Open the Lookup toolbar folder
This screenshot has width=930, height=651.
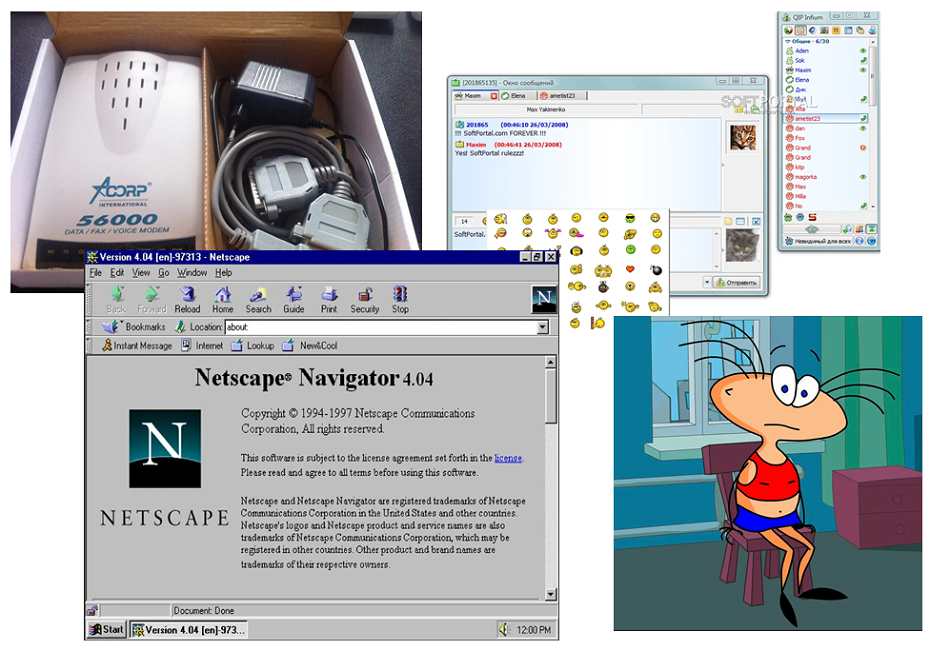coord(253,345)
